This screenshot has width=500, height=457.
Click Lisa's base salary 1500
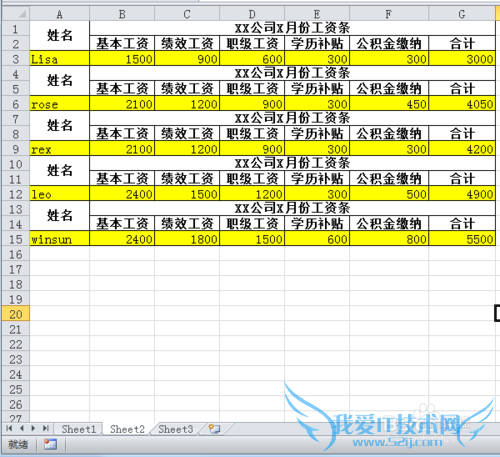[122, 59]
